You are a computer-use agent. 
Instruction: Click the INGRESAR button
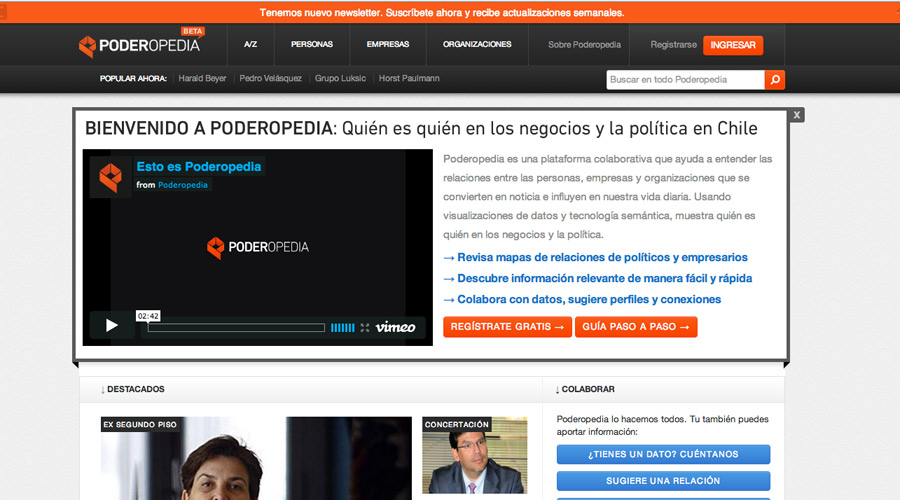[733, 45]
